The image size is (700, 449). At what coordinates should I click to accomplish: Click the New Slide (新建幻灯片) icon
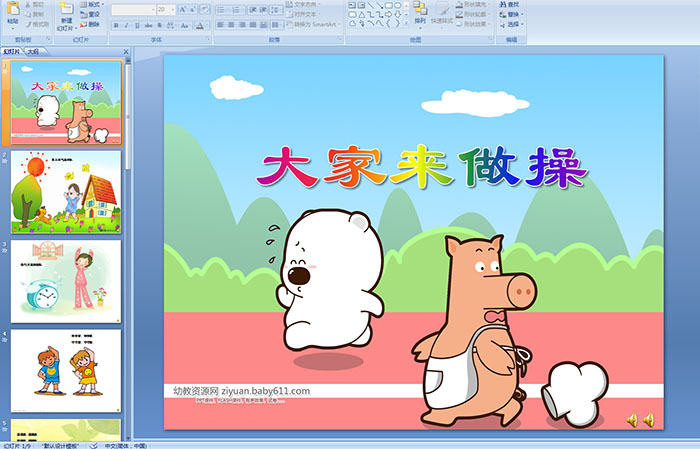click(x=67, y=8)
